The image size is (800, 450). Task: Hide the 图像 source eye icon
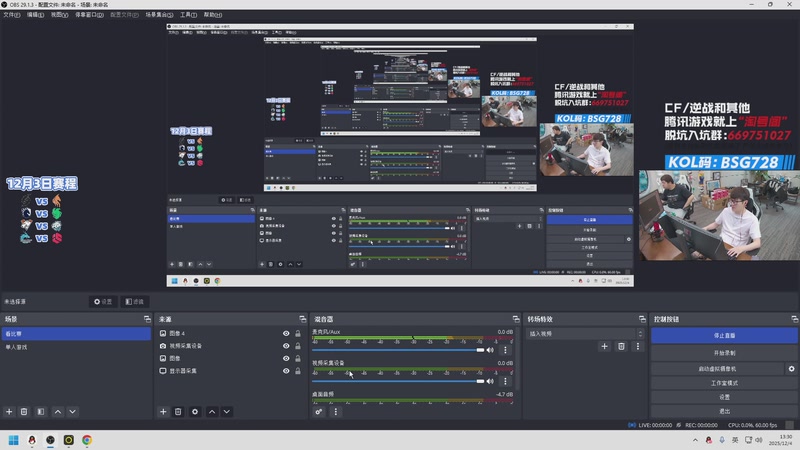pyautogui.click(x=286, y=358)
